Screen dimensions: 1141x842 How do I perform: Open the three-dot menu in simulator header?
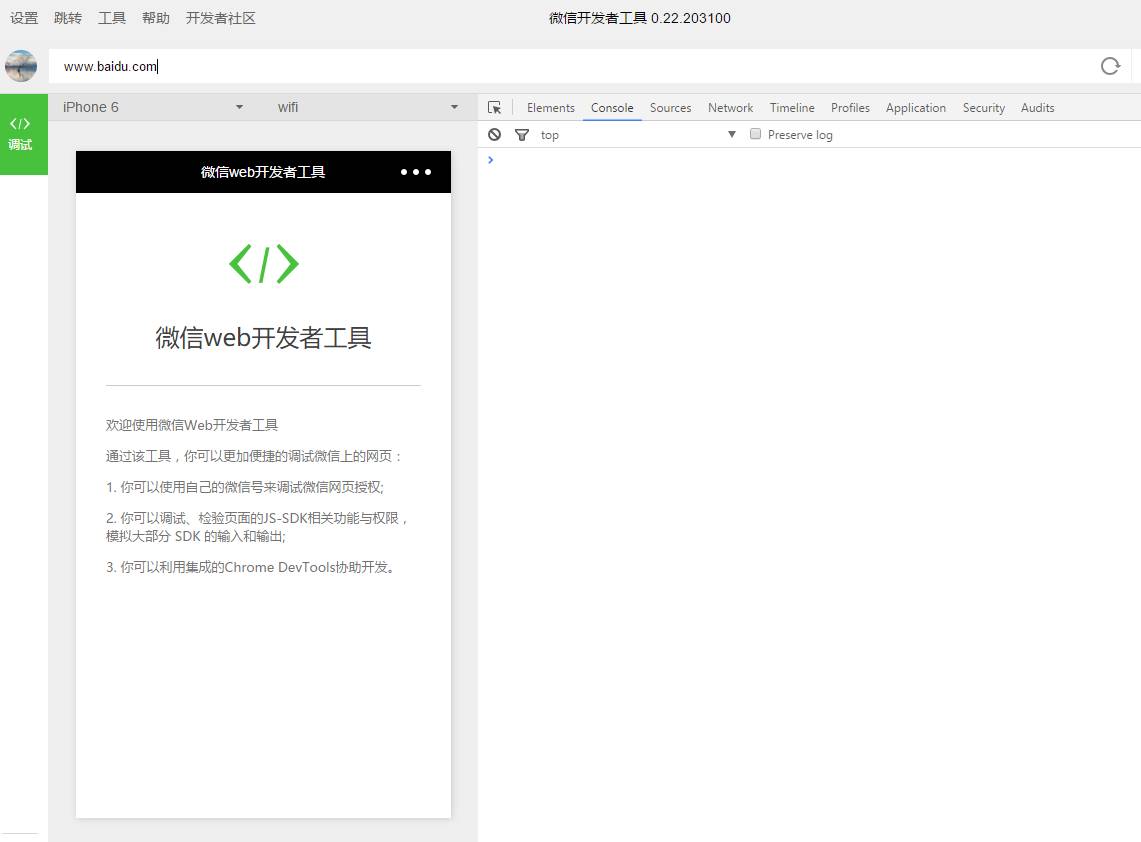(x=416, y=172)
